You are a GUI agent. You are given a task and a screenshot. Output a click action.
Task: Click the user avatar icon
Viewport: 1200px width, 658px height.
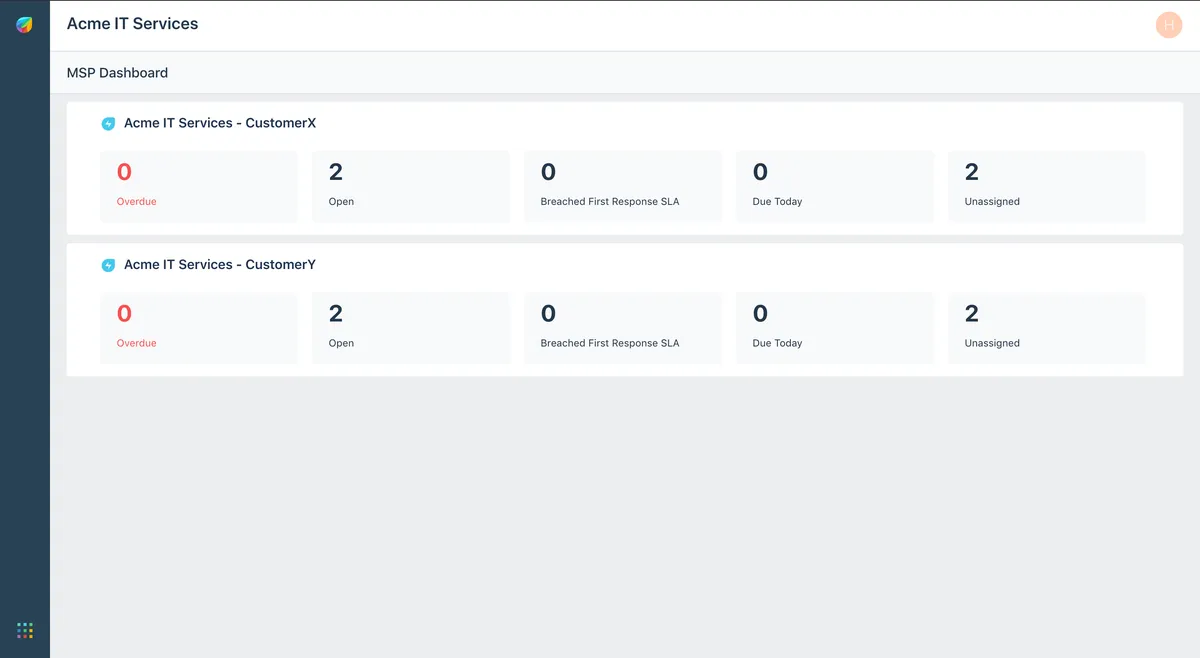(1168, 25)
